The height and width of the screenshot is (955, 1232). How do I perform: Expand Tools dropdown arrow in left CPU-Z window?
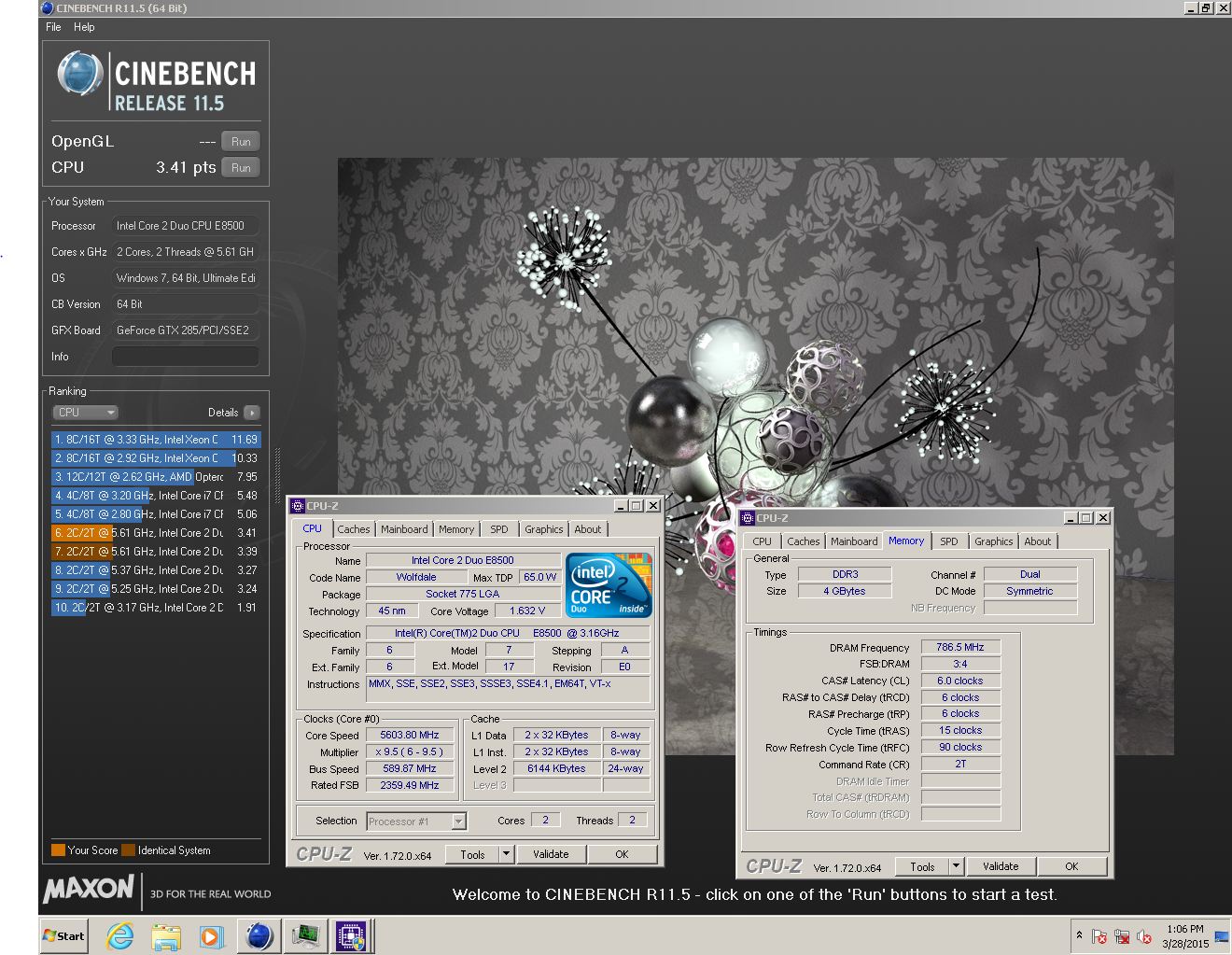[x=506, y=854]
